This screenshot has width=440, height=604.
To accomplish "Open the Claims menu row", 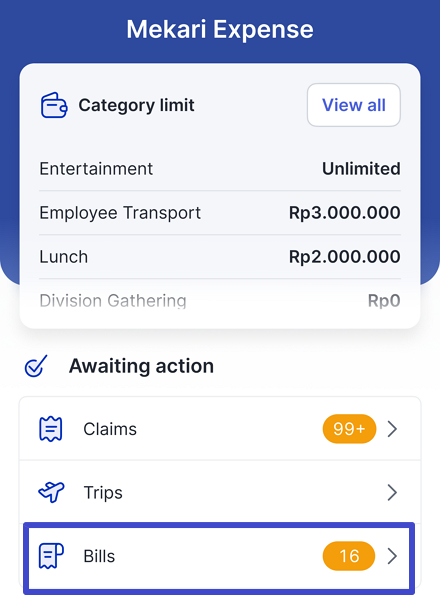I will click(220, 429).
